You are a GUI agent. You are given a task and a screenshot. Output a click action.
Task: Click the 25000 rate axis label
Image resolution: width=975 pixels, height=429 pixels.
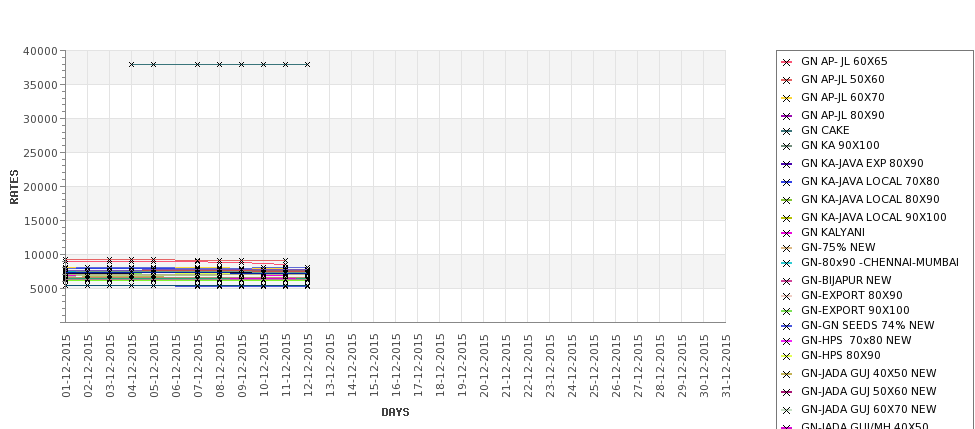pos(40,154)
